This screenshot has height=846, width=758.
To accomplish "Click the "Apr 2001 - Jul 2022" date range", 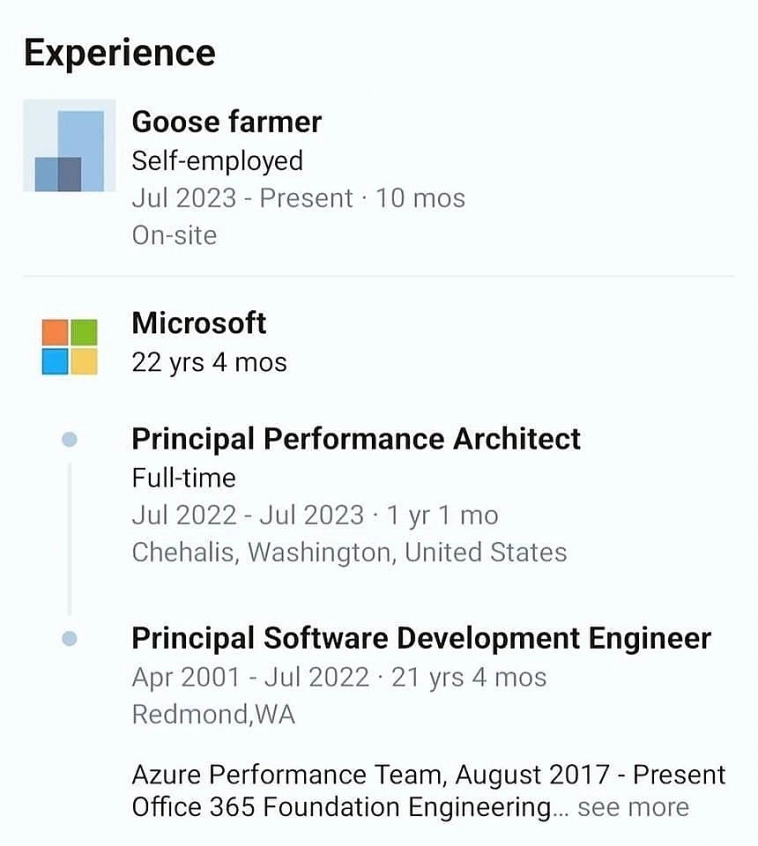I will click(250, 677).
